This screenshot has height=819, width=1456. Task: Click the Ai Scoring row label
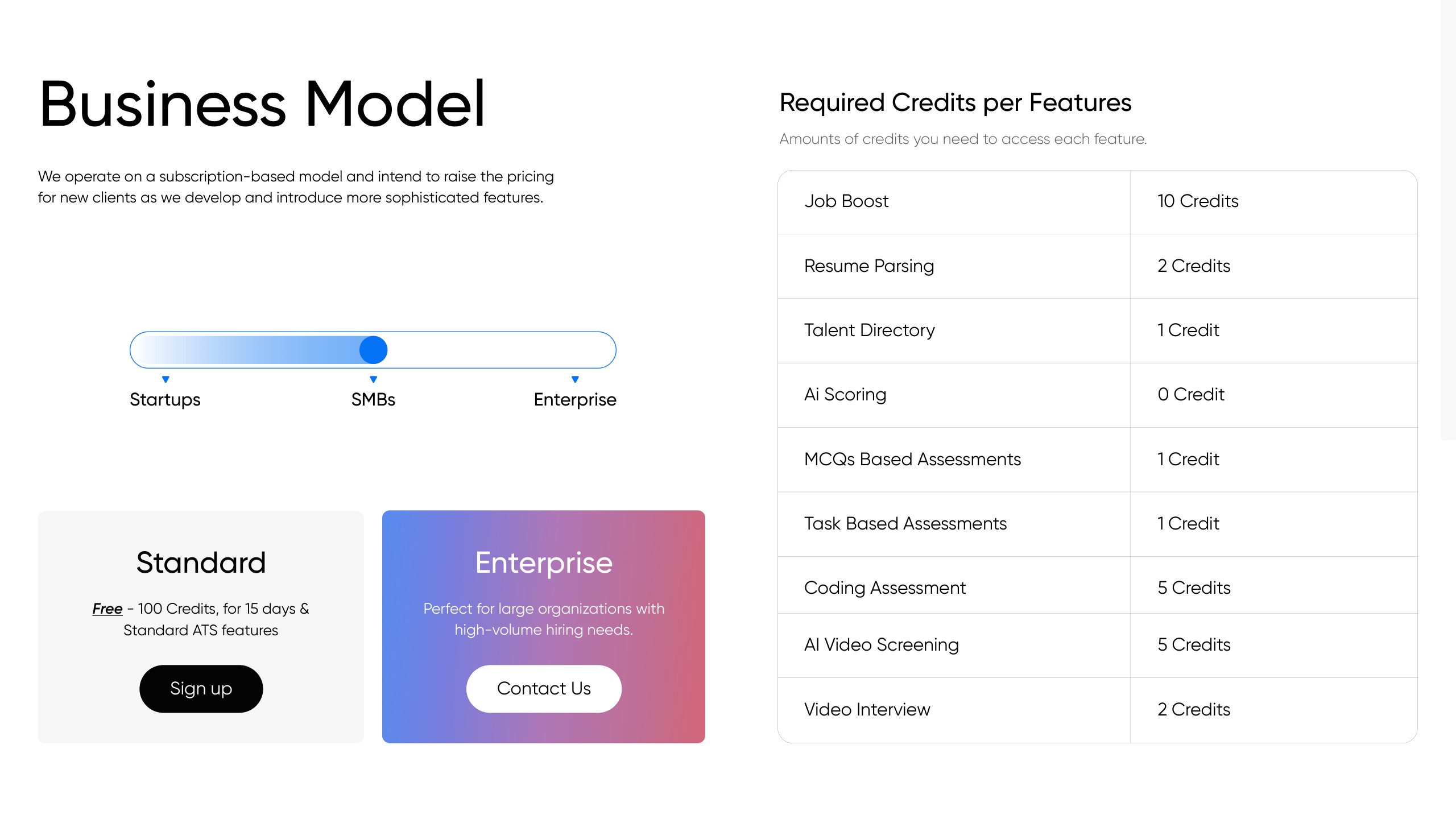[x=845, y=395]
